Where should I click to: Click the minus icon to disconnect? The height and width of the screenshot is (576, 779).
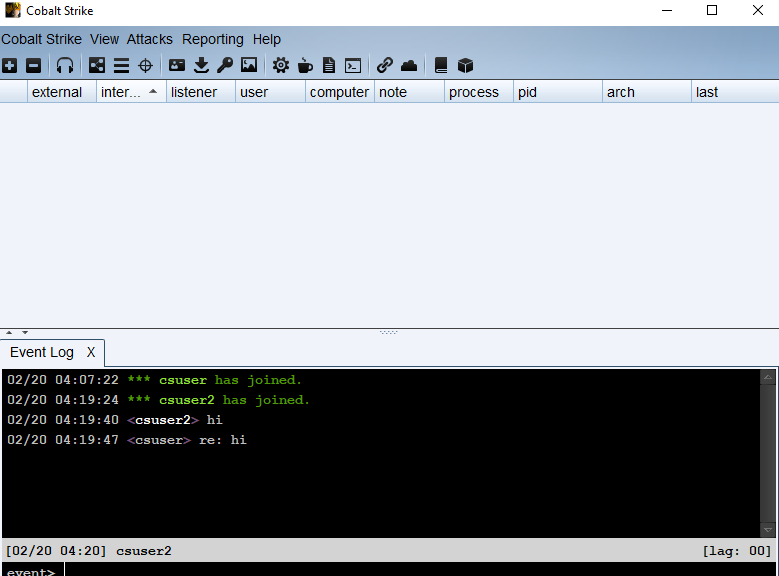pyautogui.click(x=34, y=66)
